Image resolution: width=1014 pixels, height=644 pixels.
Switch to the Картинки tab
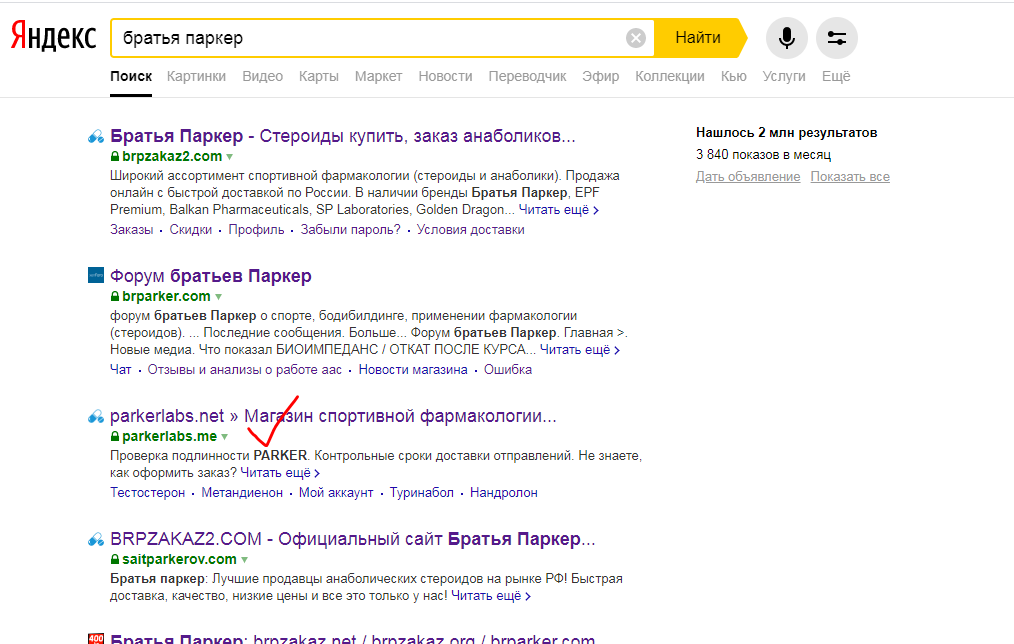pos(196,76)
